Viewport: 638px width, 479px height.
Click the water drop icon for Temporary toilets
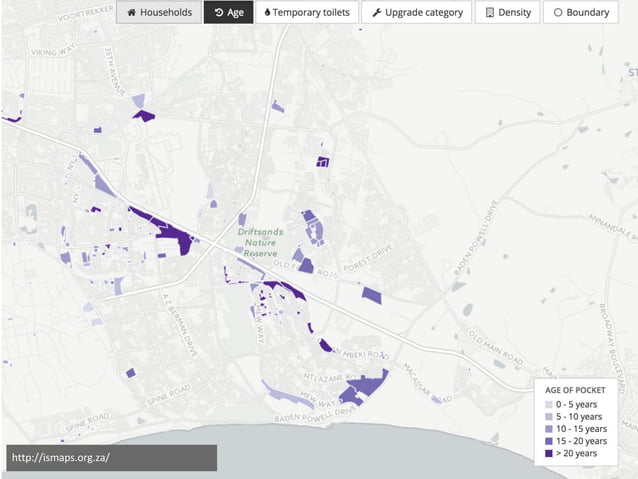click(268, 13)
